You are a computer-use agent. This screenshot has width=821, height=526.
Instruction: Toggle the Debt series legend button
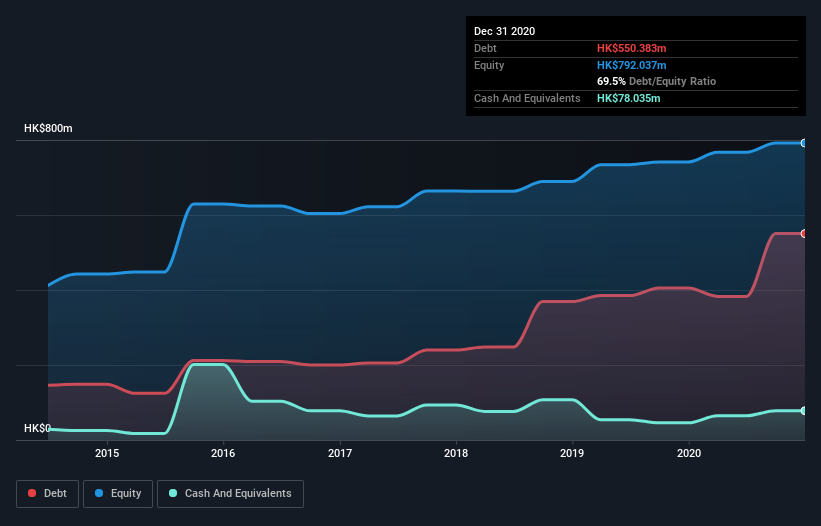tap(47, 494)
